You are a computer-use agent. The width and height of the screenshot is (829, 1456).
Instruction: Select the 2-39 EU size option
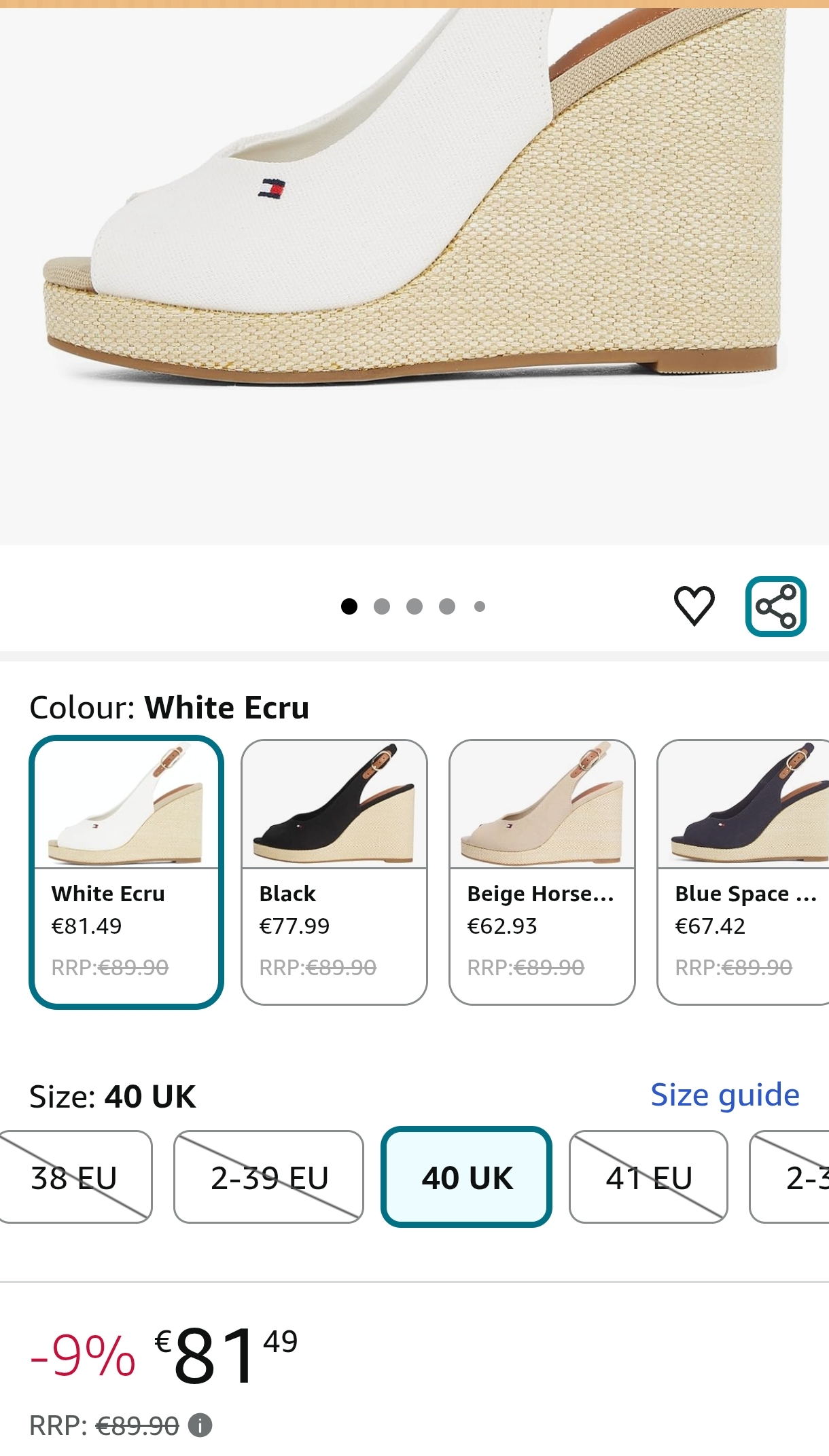coord(269,1177)
